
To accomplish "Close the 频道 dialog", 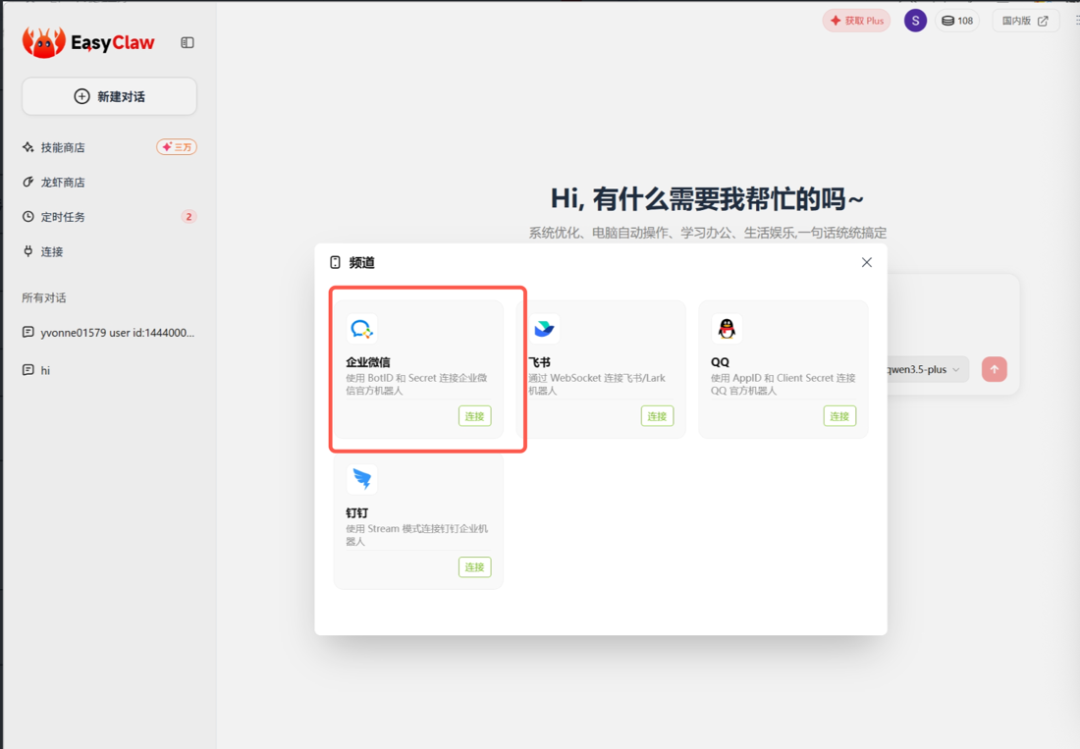I will pyautogui.click(x=867, y=262).
